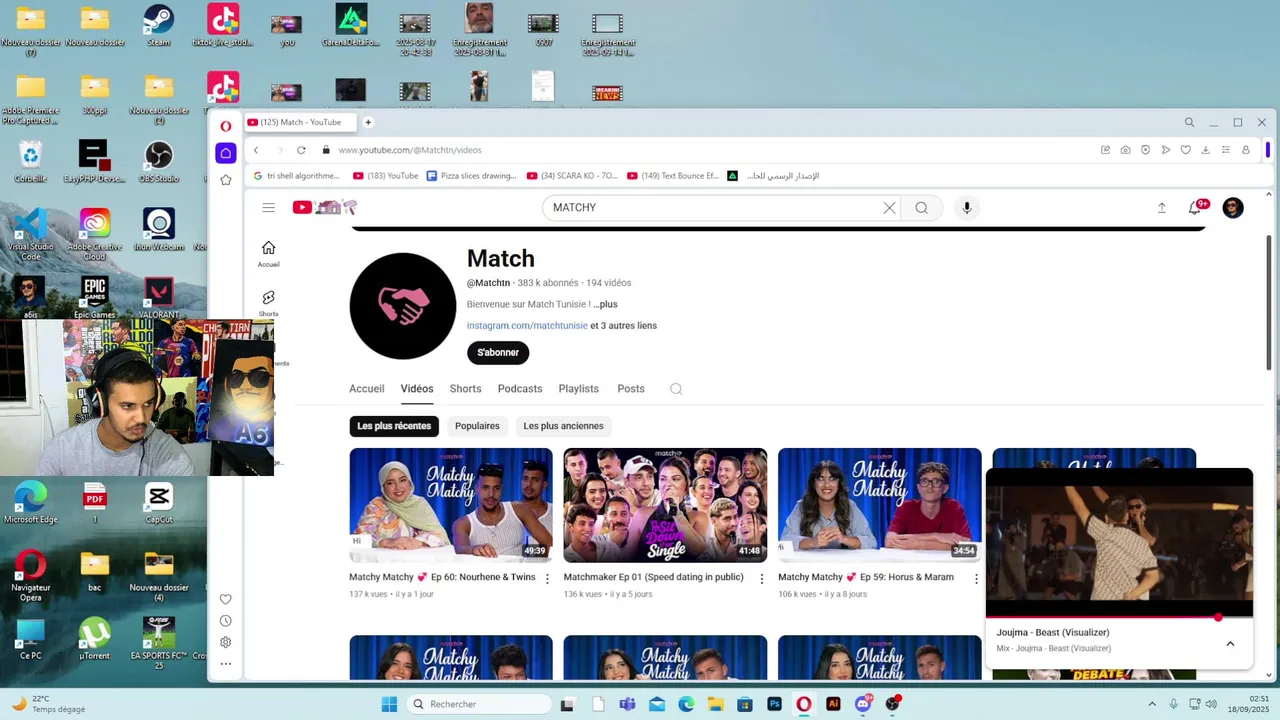Open bookmarks star in Opera sidebar
1280x720 pixels.
(226, 180)
